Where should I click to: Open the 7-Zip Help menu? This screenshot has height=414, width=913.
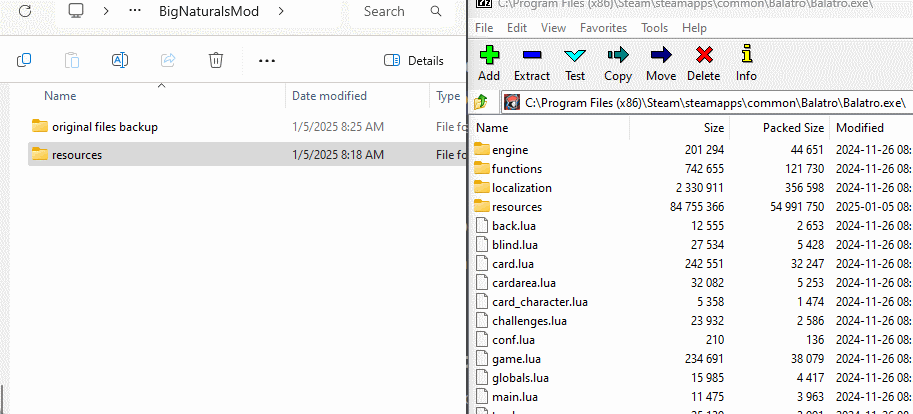[694, 27]
